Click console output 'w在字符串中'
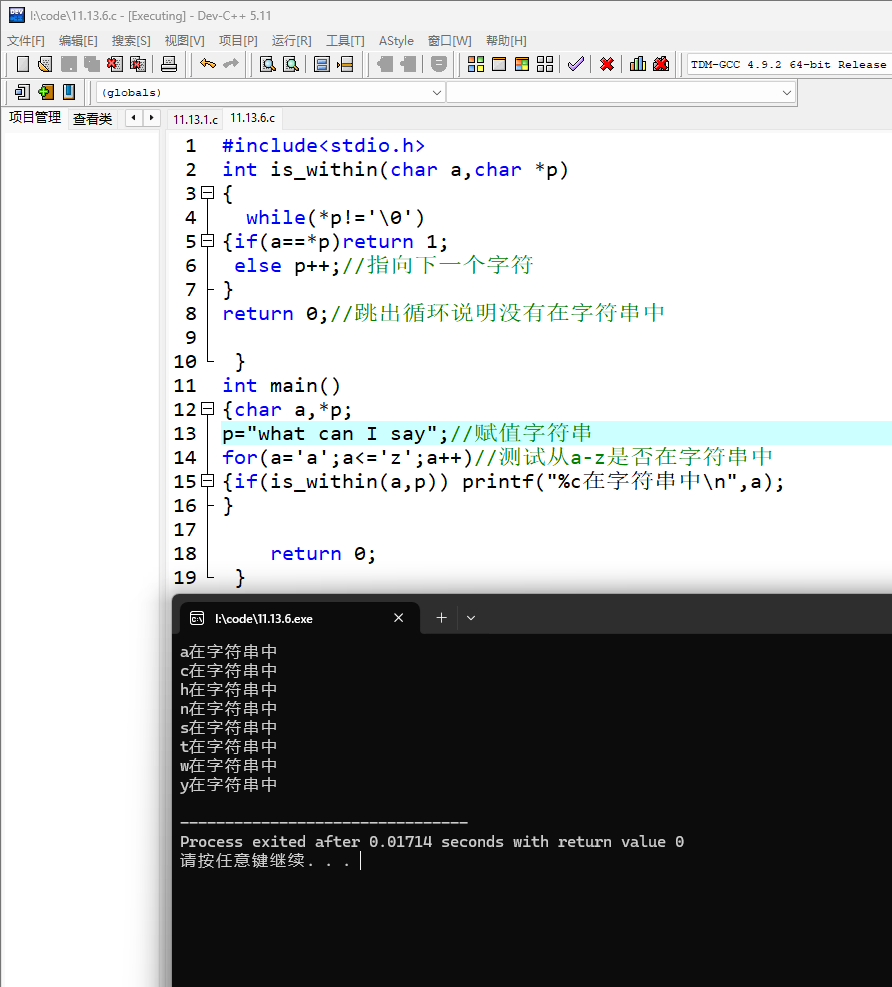Screen dimensions: 892x987 228,765
